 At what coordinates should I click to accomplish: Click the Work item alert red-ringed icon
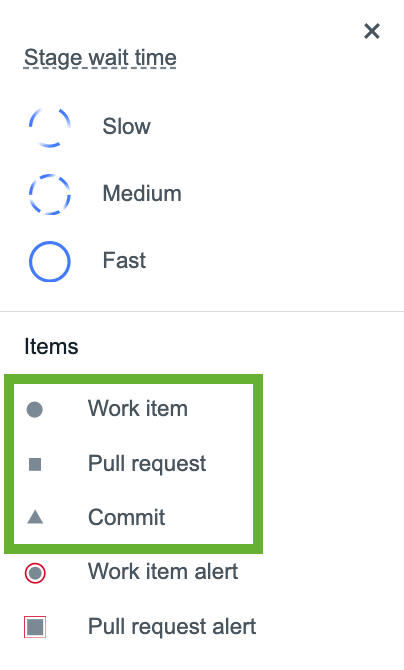tap(35, 573)
